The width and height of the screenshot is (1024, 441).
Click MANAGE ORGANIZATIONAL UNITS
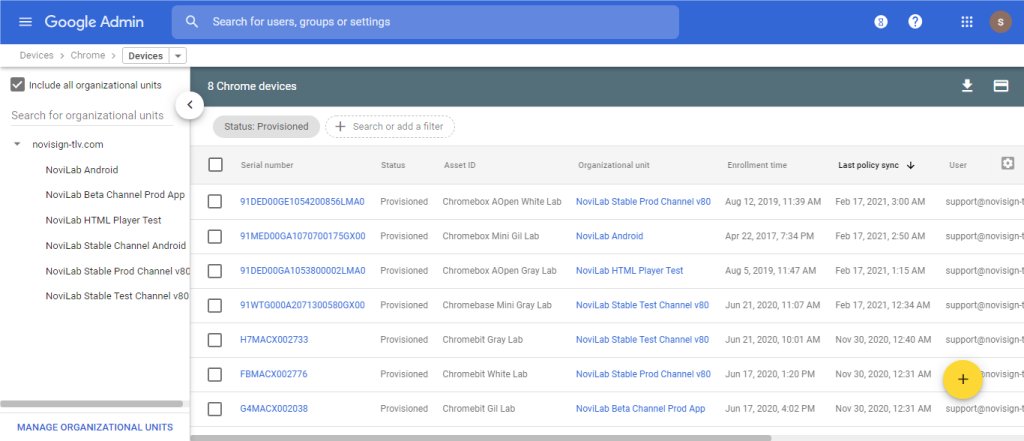click(95, 427)
